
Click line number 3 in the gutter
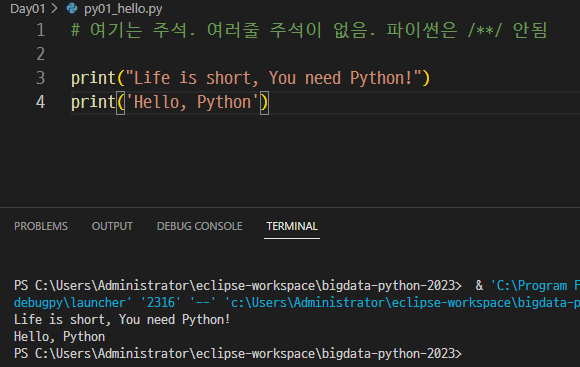[x=41, y=78]
